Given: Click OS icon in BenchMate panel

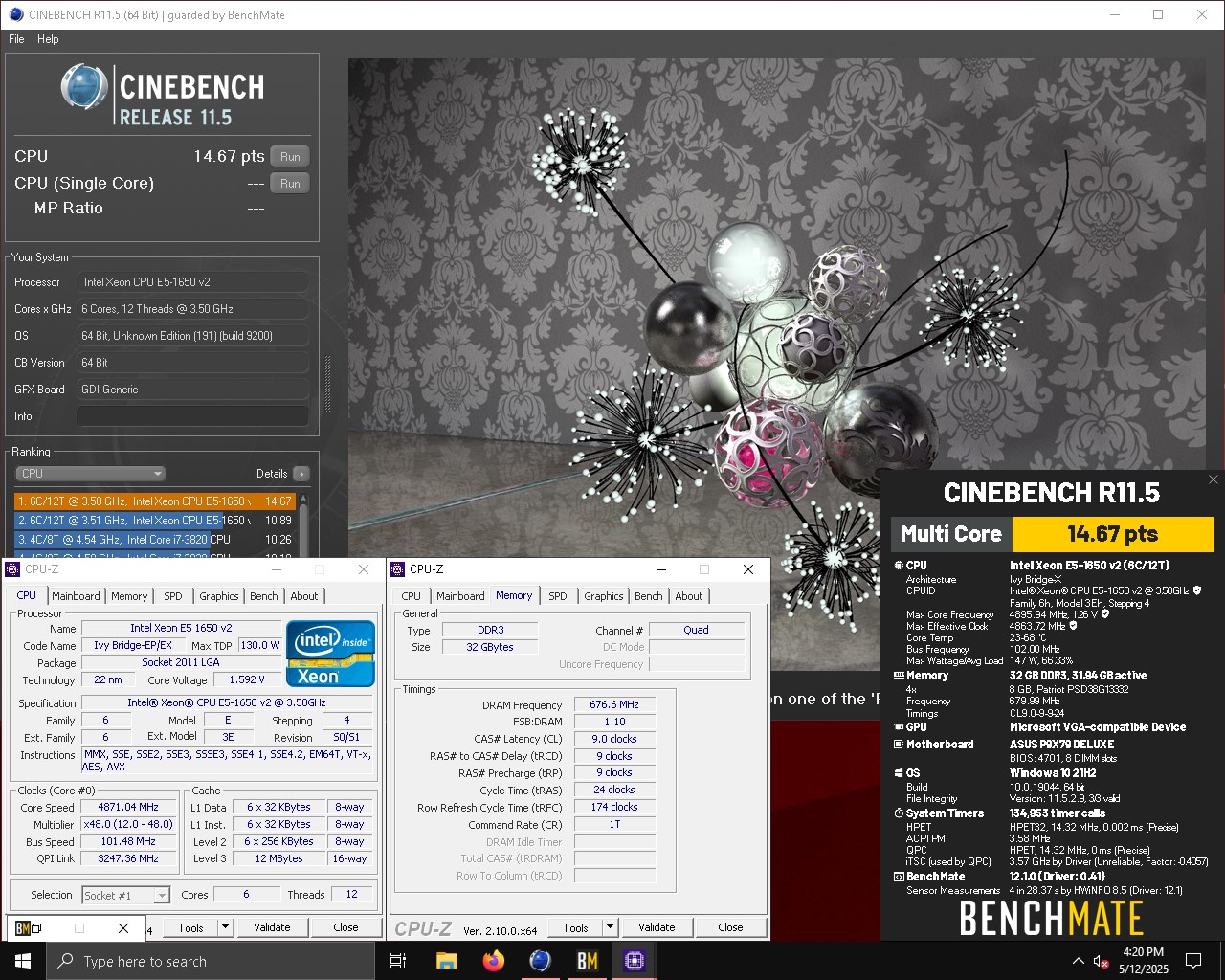Looking at the screenshot, I should (x=899, y=773).
